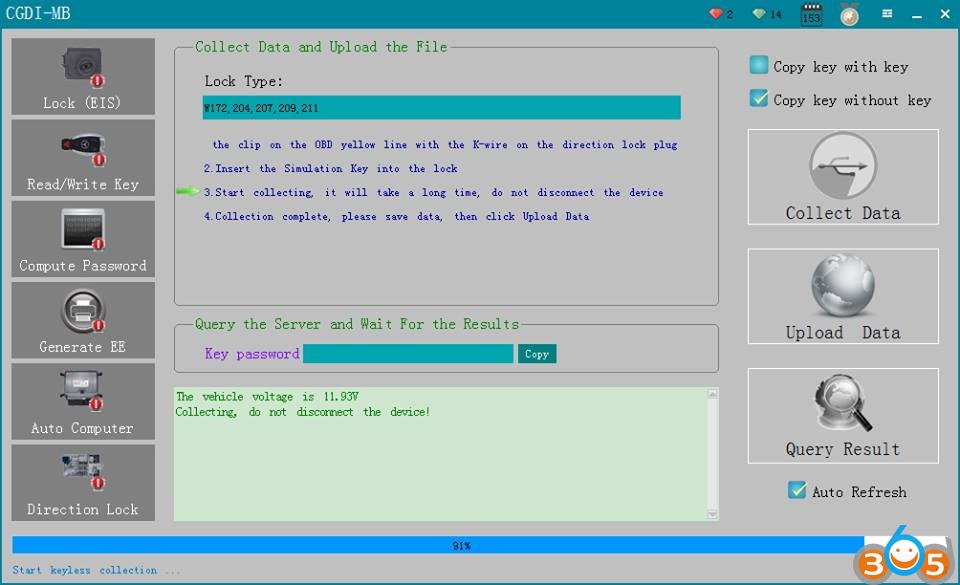Click the Upload Data button
Screen dimensions: 960x585
tap(842, 297)
